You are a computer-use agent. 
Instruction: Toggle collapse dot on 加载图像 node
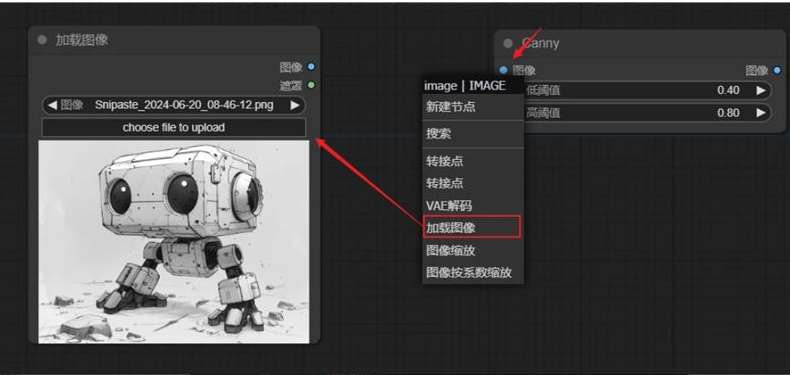(x=42, y=40)
